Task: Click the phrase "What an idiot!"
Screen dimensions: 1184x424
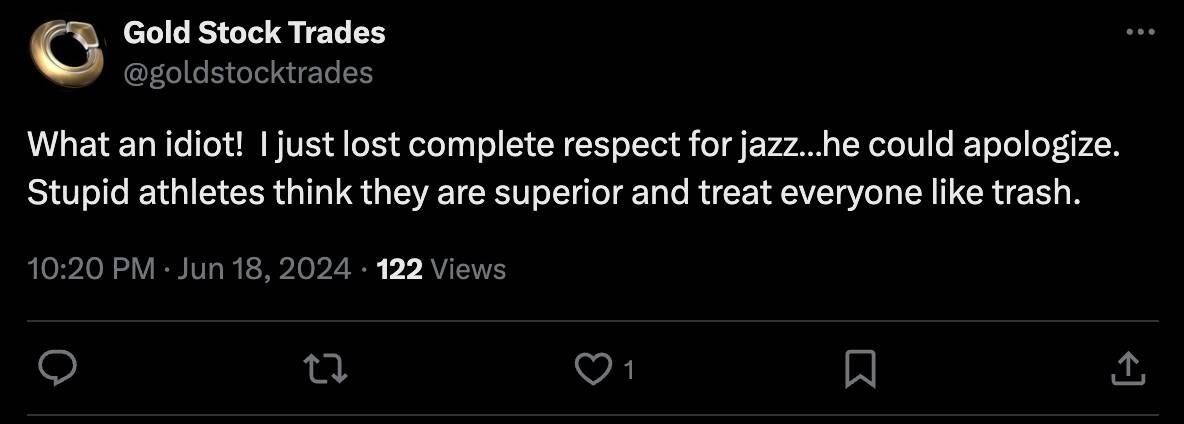Action: coord(134,146)
